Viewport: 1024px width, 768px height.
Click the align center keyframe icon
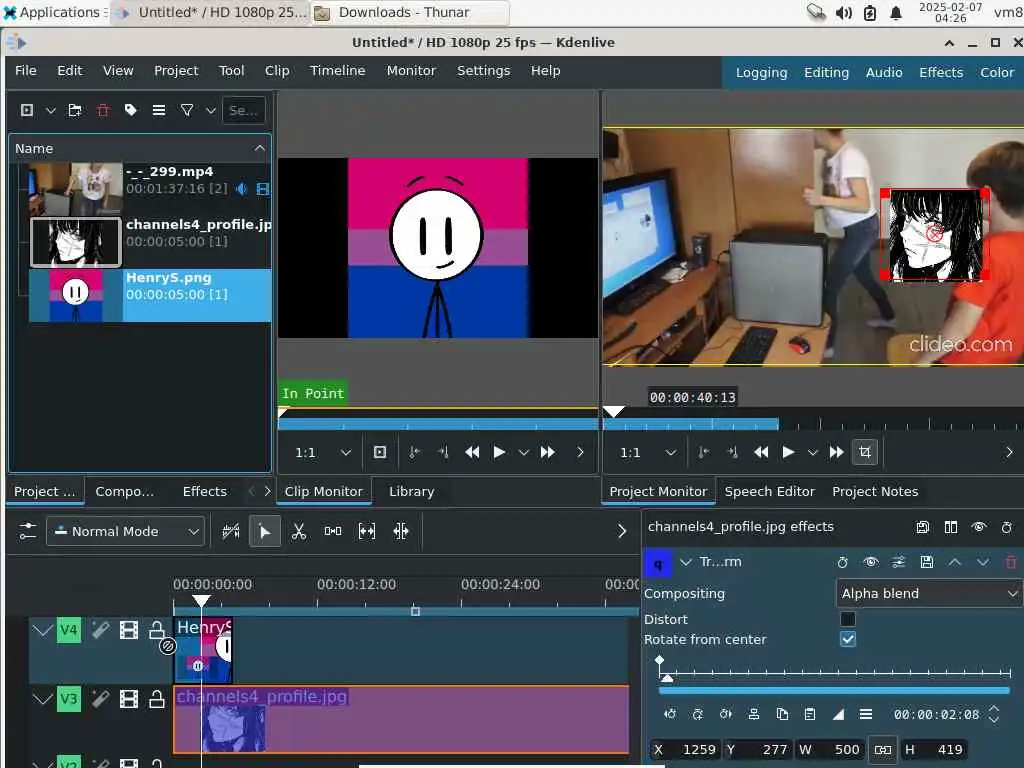point(754,714)
